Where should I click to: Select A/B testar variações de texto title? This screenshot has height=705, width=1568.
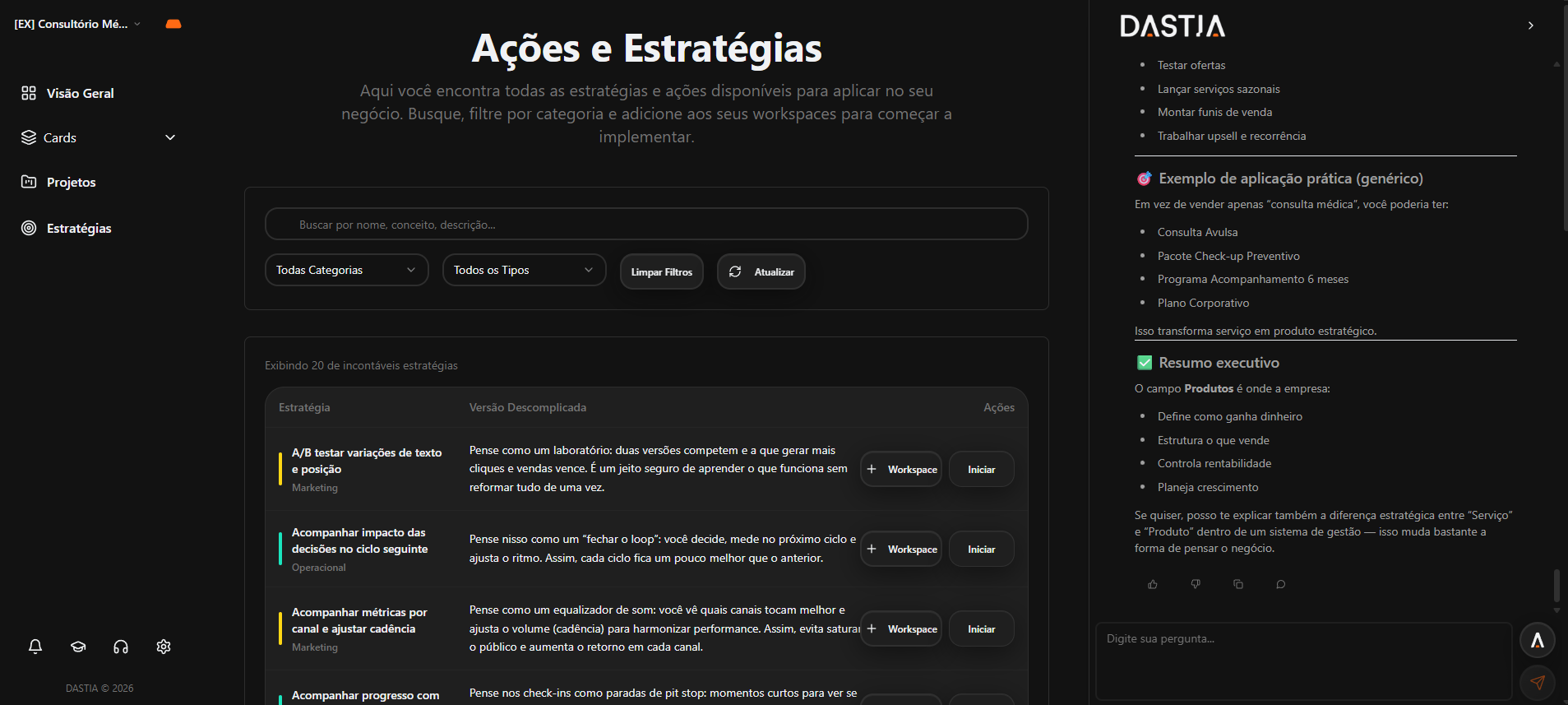[x=367, y=461]
